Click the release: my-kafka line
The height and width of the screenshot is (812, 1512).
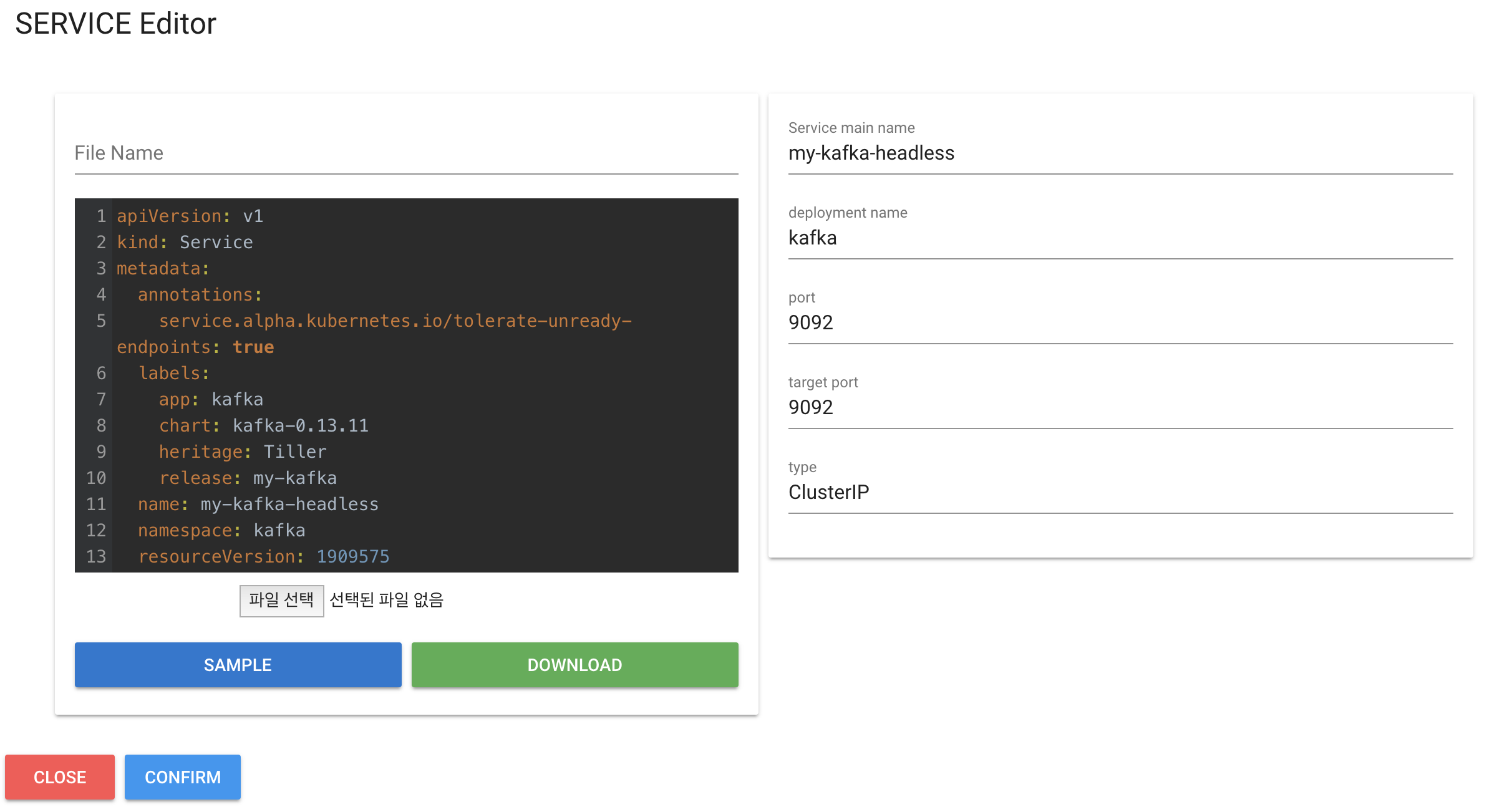[248, 477]
